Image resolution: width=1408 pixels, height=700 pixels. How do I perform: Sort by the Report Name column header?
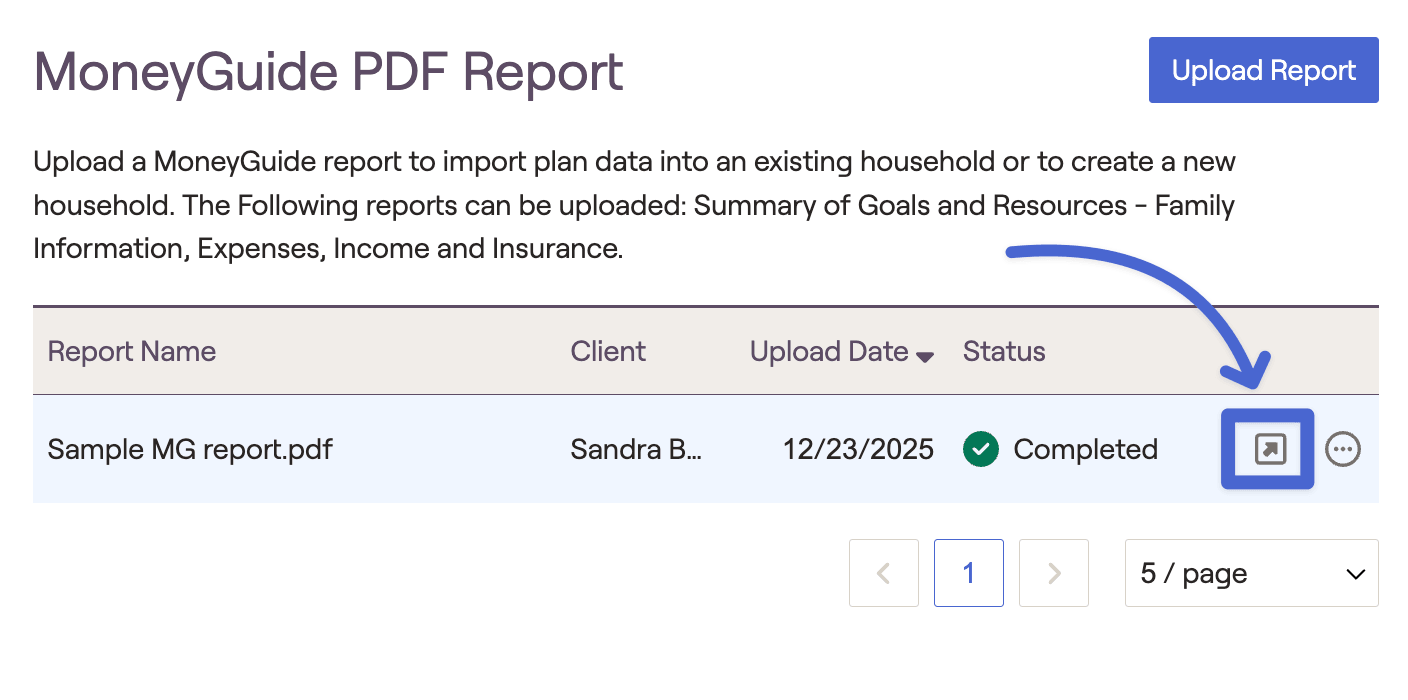[x=132, y=352]
